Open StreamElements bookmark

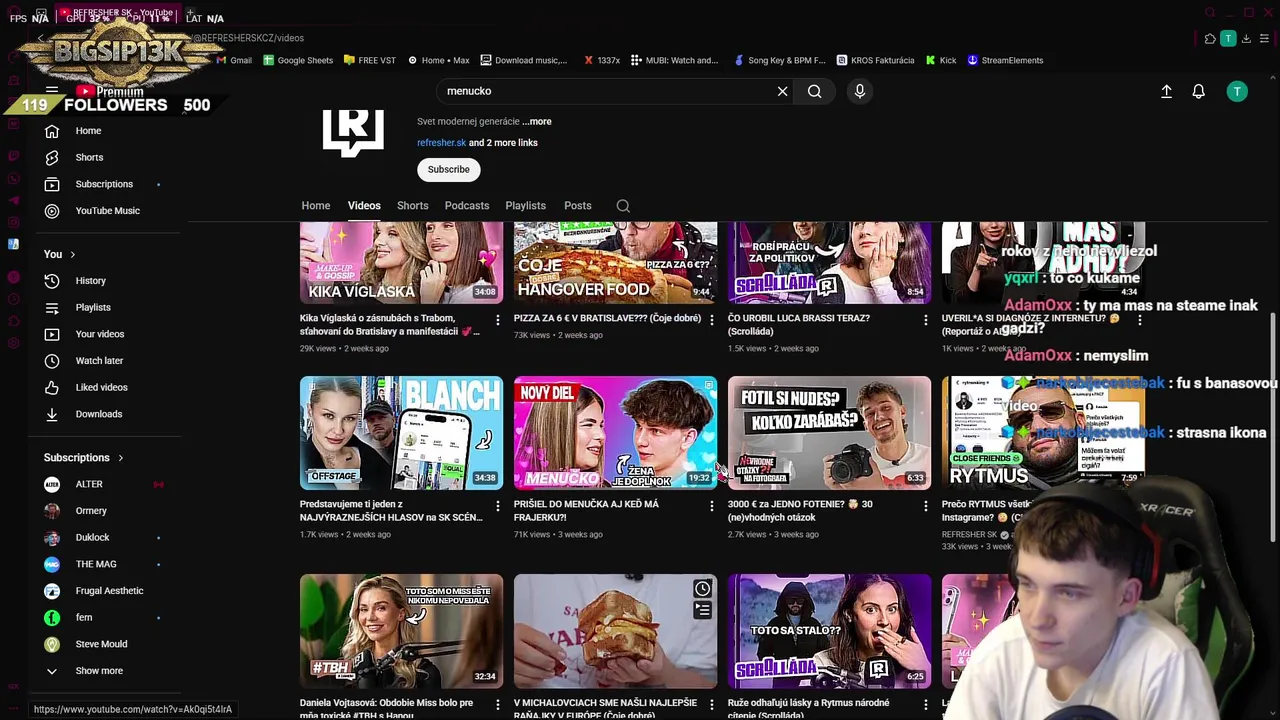(x=1004, y=61)
